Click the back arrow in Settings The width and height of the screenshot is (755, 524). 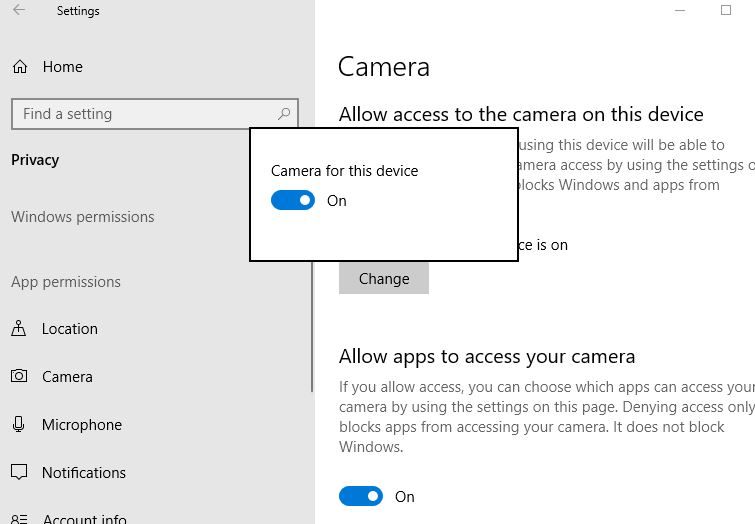[19, 11]
